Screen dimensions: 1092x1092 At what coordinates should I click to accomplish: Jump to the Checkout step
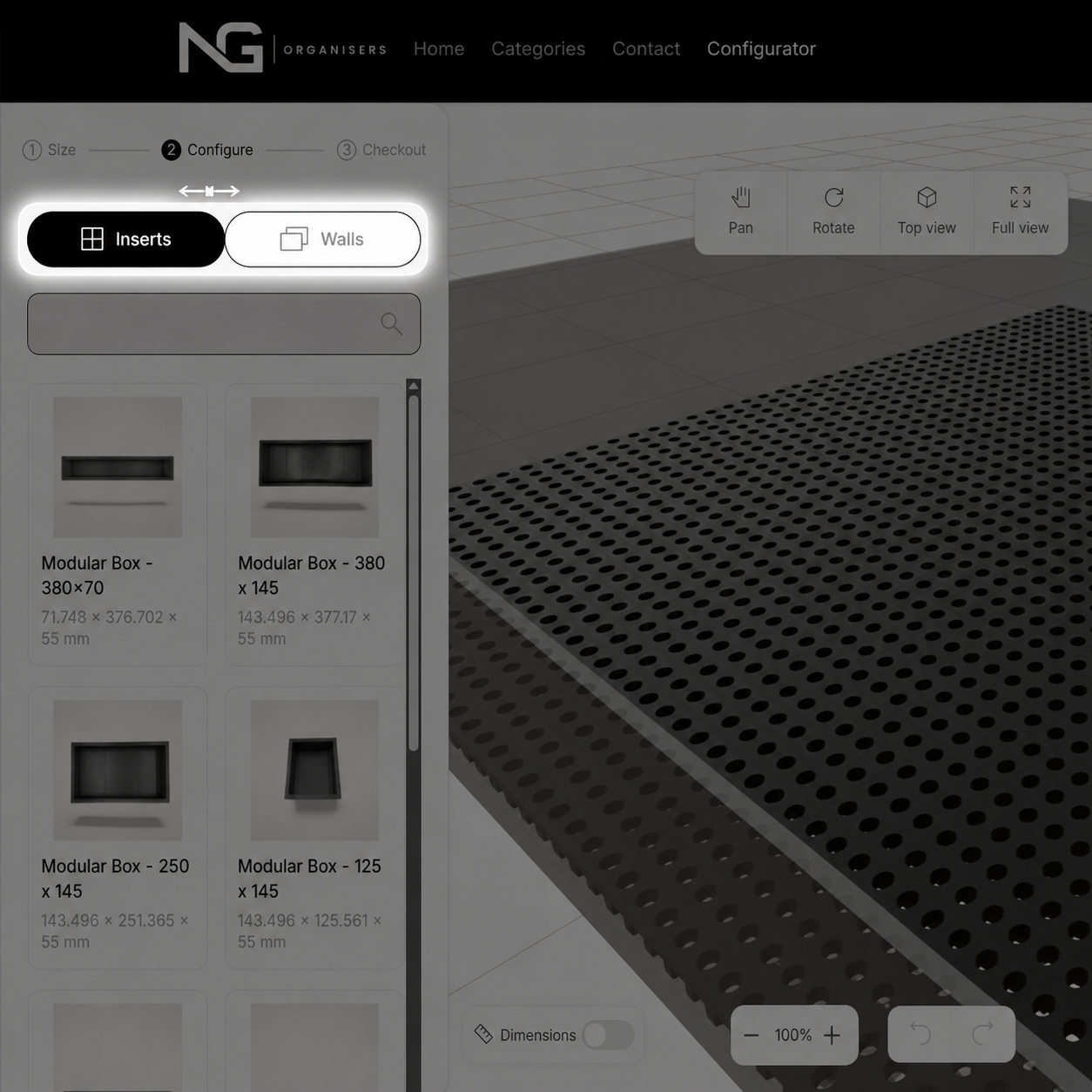click(381, 150)
